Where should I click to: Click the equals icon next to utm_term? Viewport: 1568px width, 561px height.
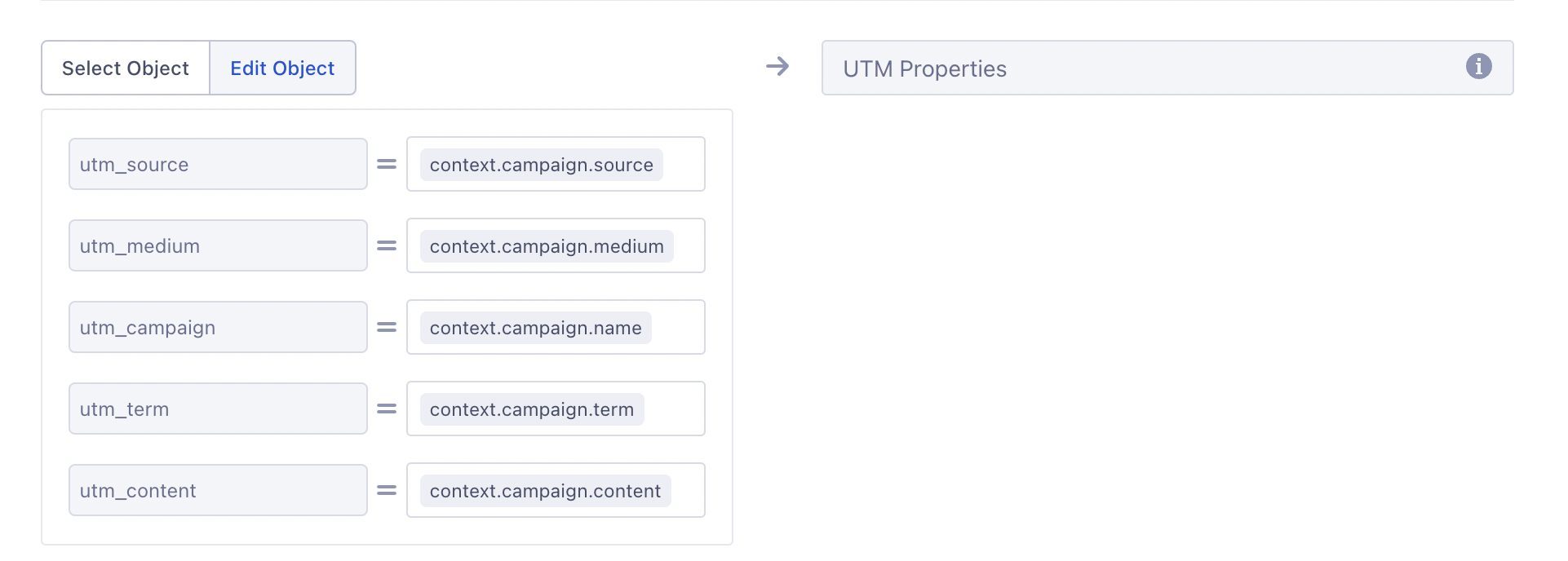(x=387, y=409)
